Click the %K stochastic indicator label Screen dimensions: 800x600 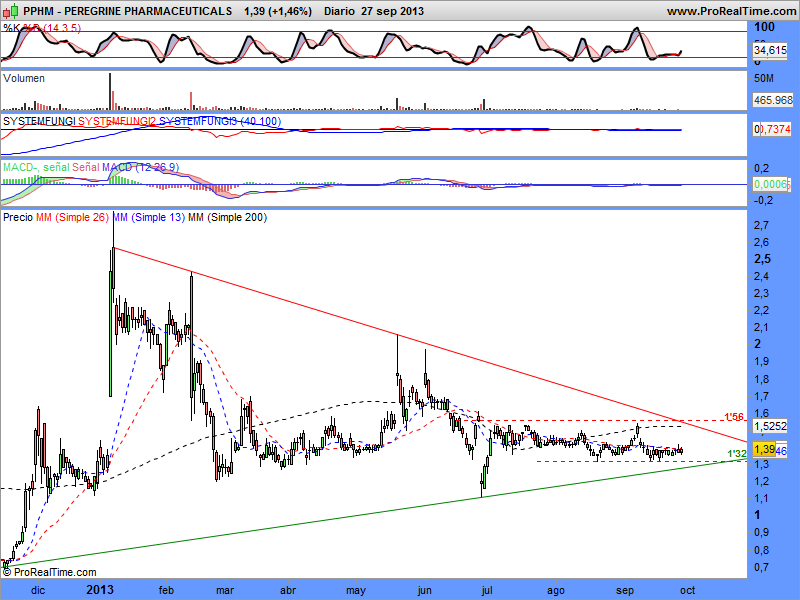(x=11, y=28)
